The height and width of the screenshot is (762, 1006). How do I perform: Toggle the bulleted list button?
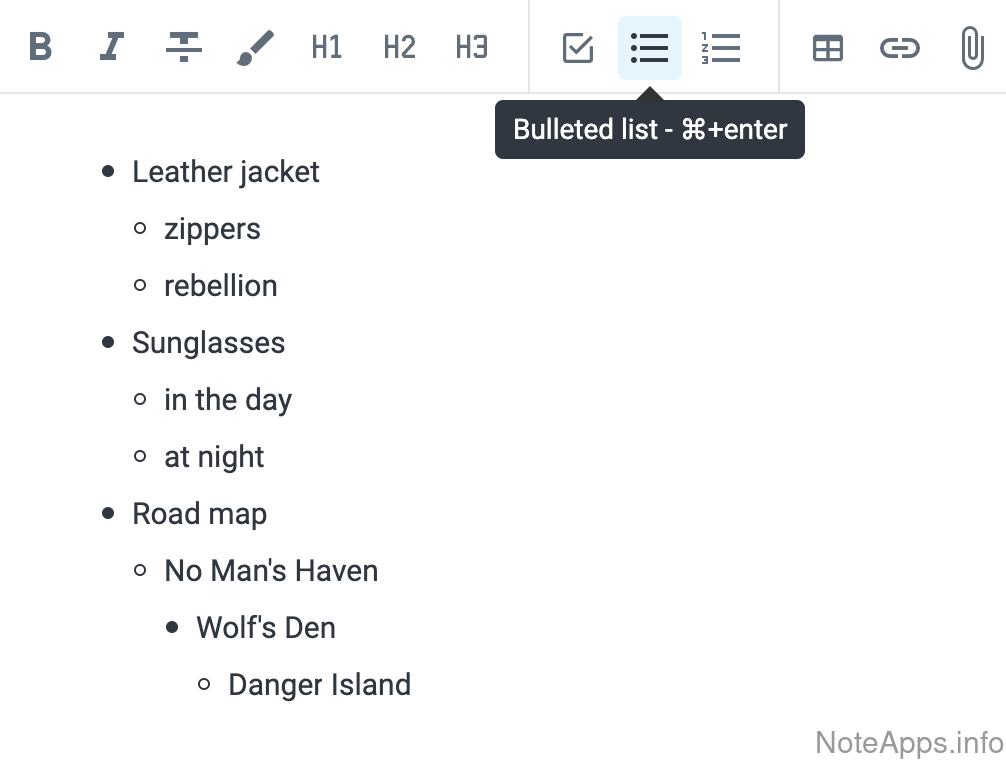tap(650, 47)
